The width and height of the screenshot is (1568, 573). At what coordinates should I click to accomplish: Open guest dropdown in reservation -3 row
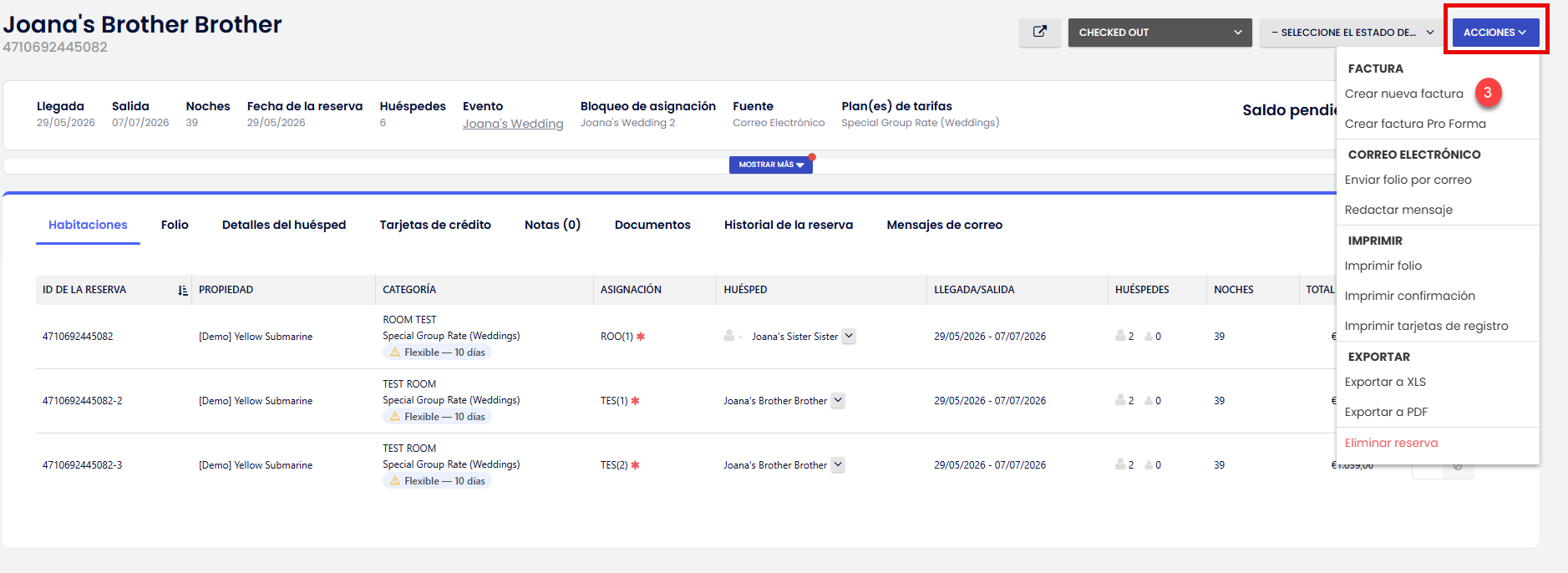(x=838, y=464)
